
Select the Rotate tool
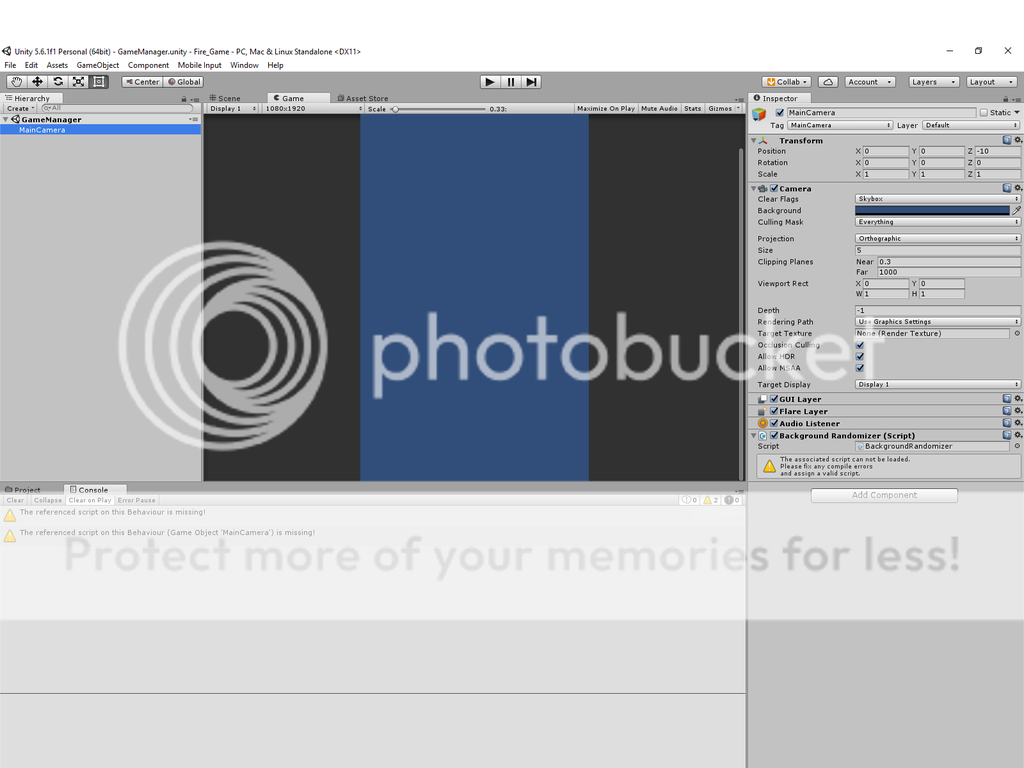(x=58, y=82)
